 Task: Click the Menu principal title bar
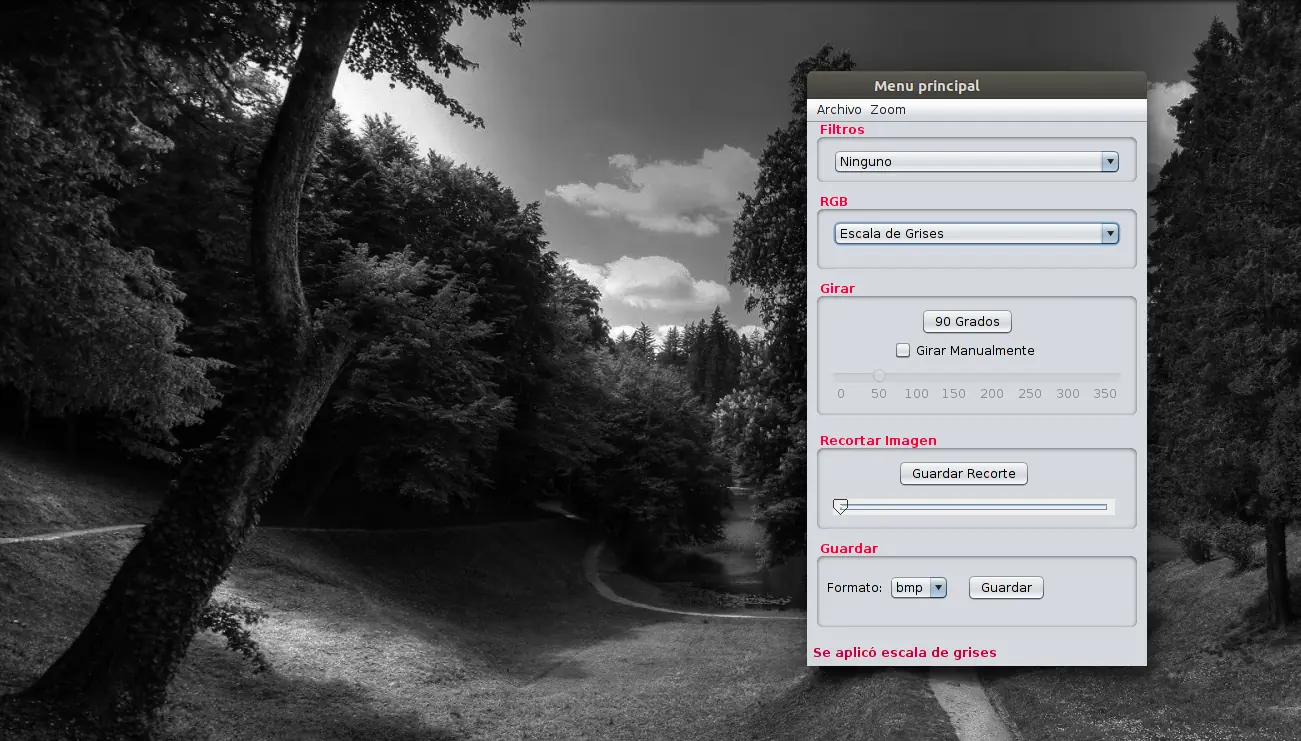[976, 85]
